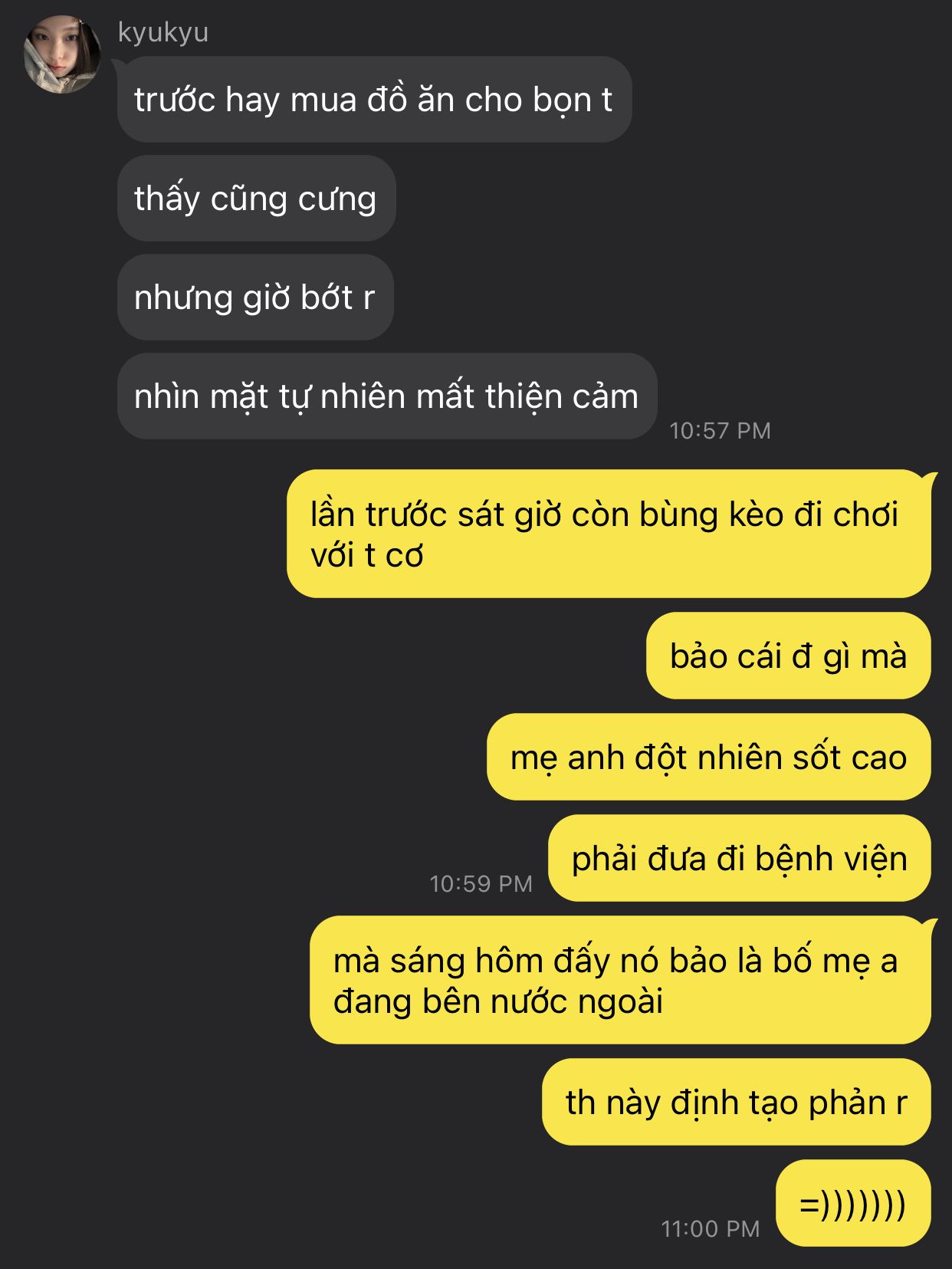Open kyukyu's profile picture

coord(62,55)
